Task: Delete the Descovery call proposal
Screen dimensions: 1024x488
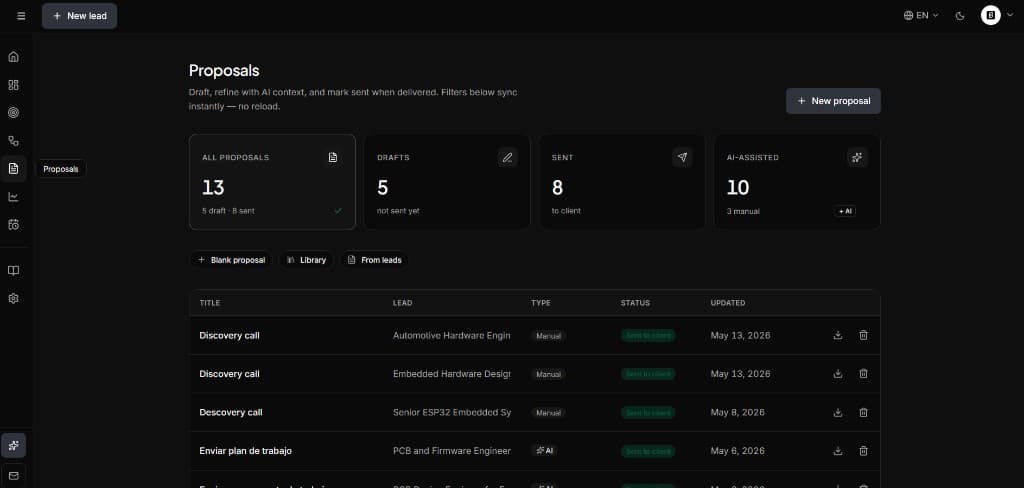Action: click(863, 412)
